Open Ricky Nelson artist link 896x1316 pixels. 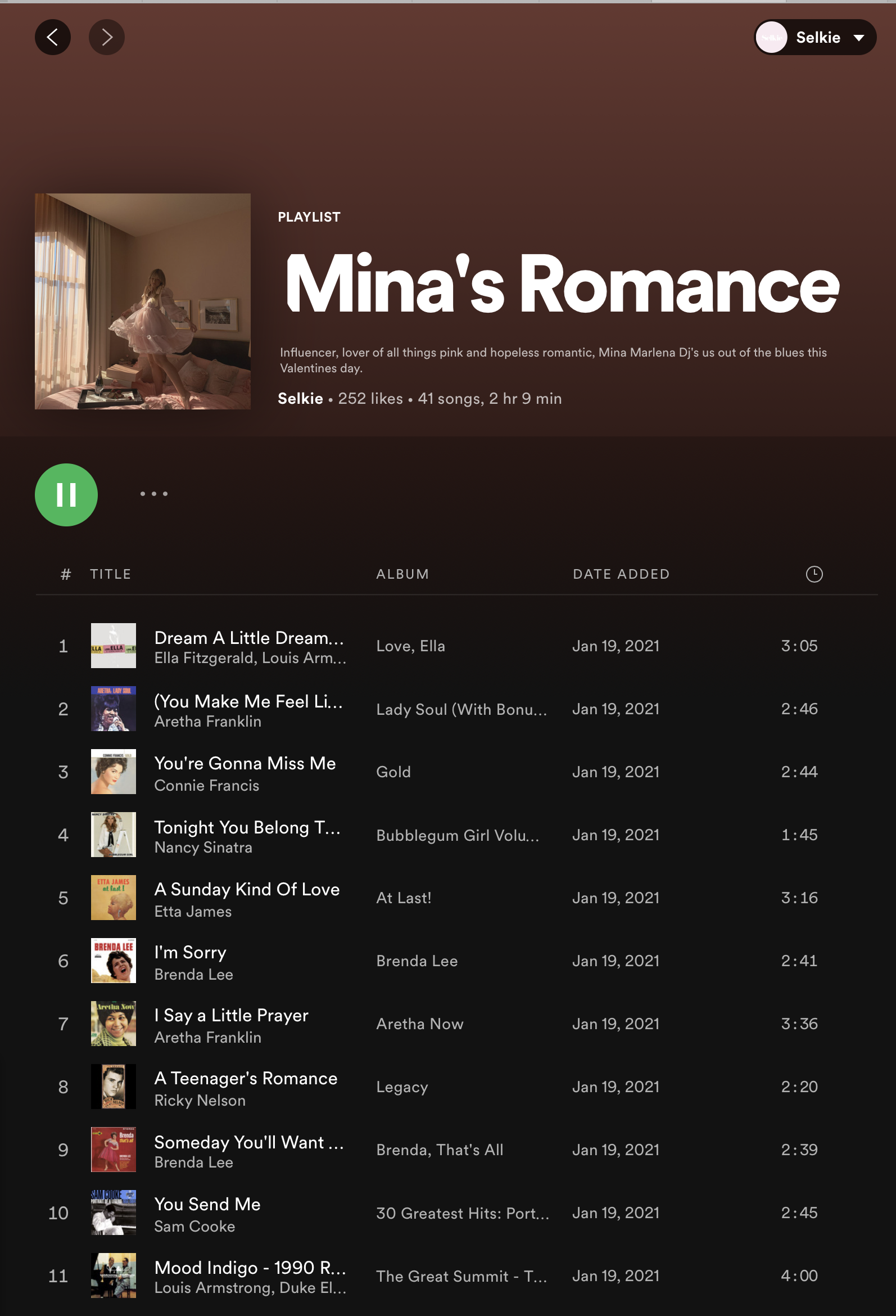(x=200, y=1100)
